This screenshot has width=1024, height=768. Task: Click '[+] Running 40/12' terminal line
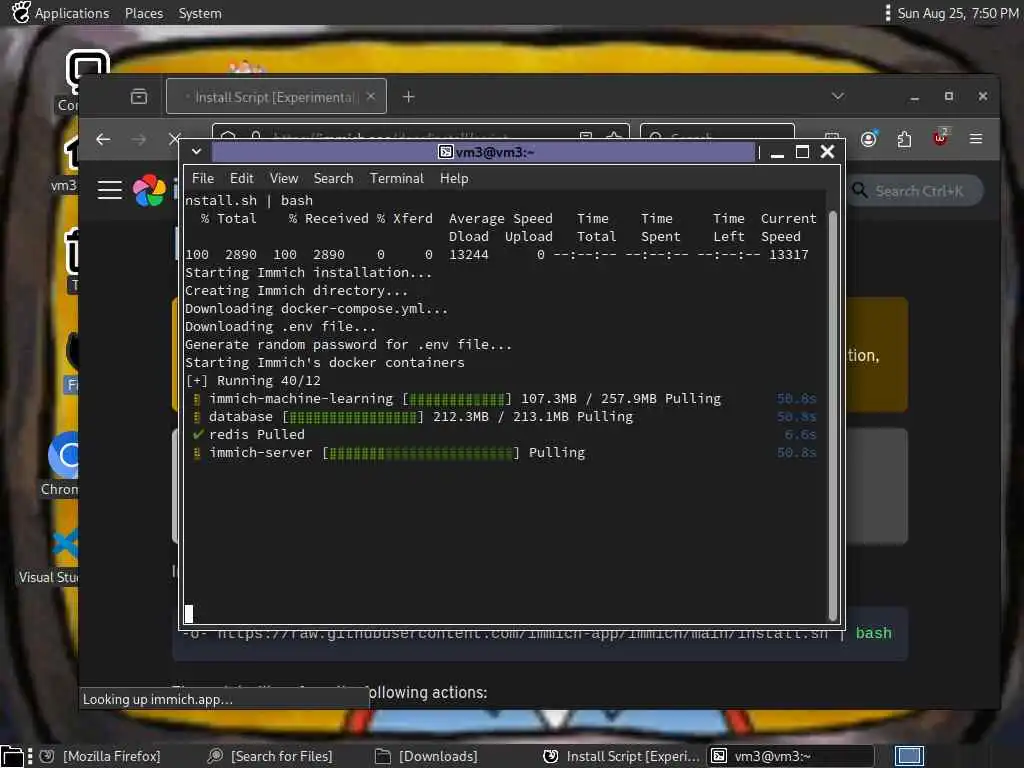pos(253,380)
